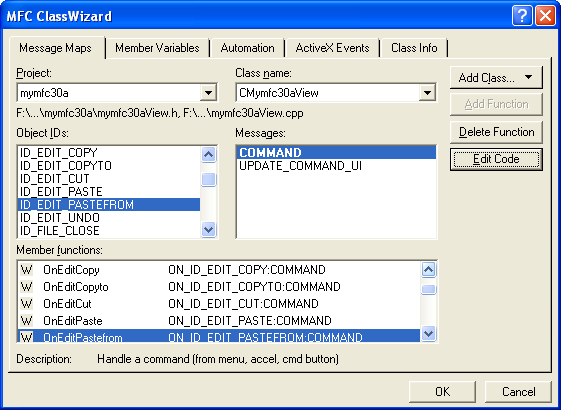
Task: Switch to the Automation tab
Action: (247, 48)
